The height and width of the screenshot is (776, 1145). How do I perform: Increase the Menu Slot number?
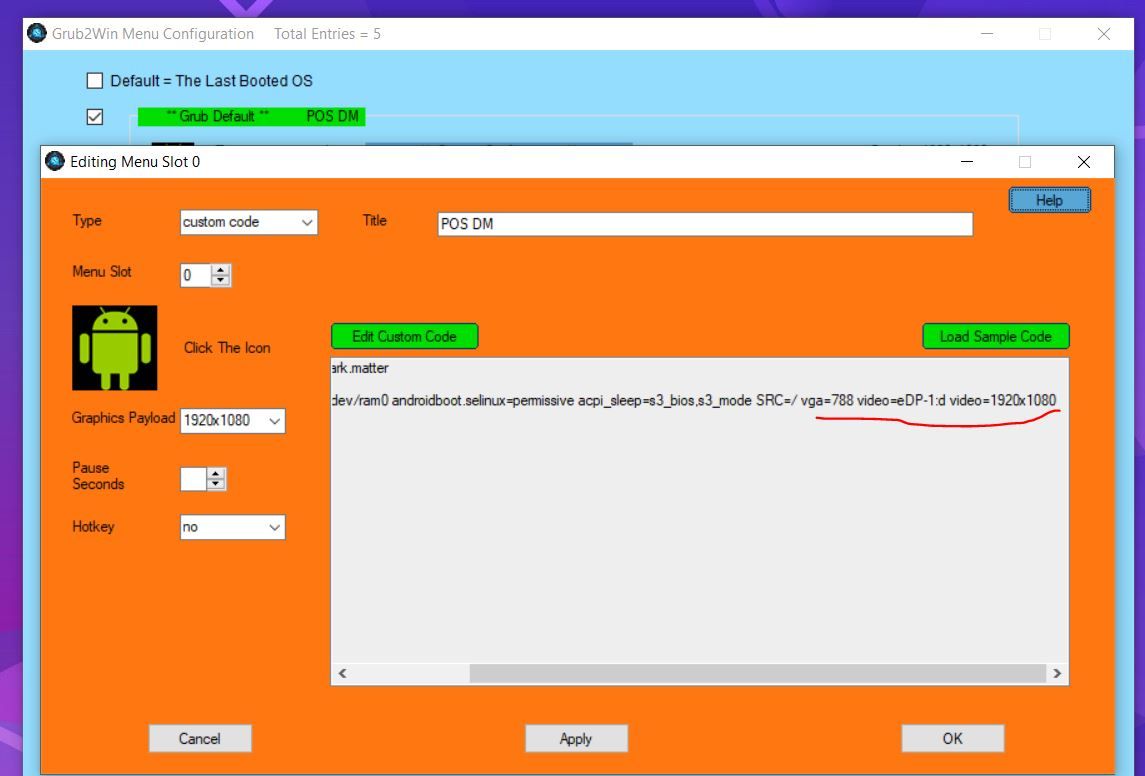point(221,270)
